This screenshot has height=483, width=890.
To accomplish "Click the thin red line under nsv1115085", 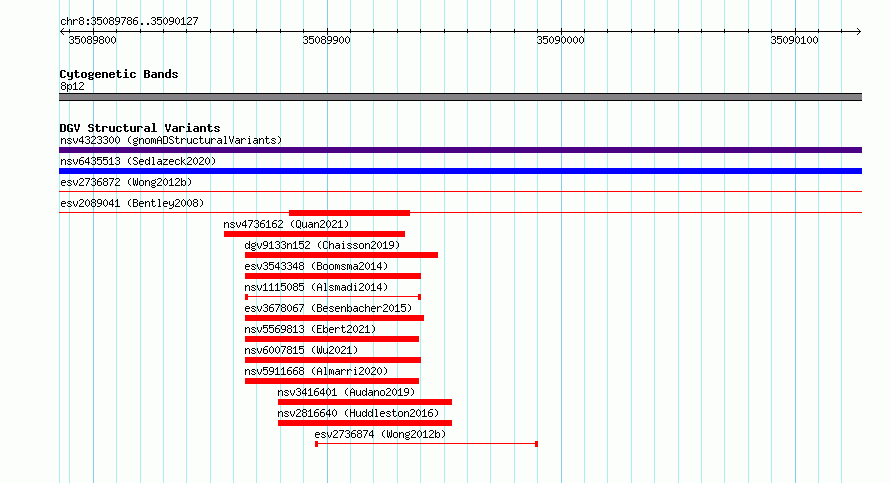I will pyautogui.click(x=333, y=297).
